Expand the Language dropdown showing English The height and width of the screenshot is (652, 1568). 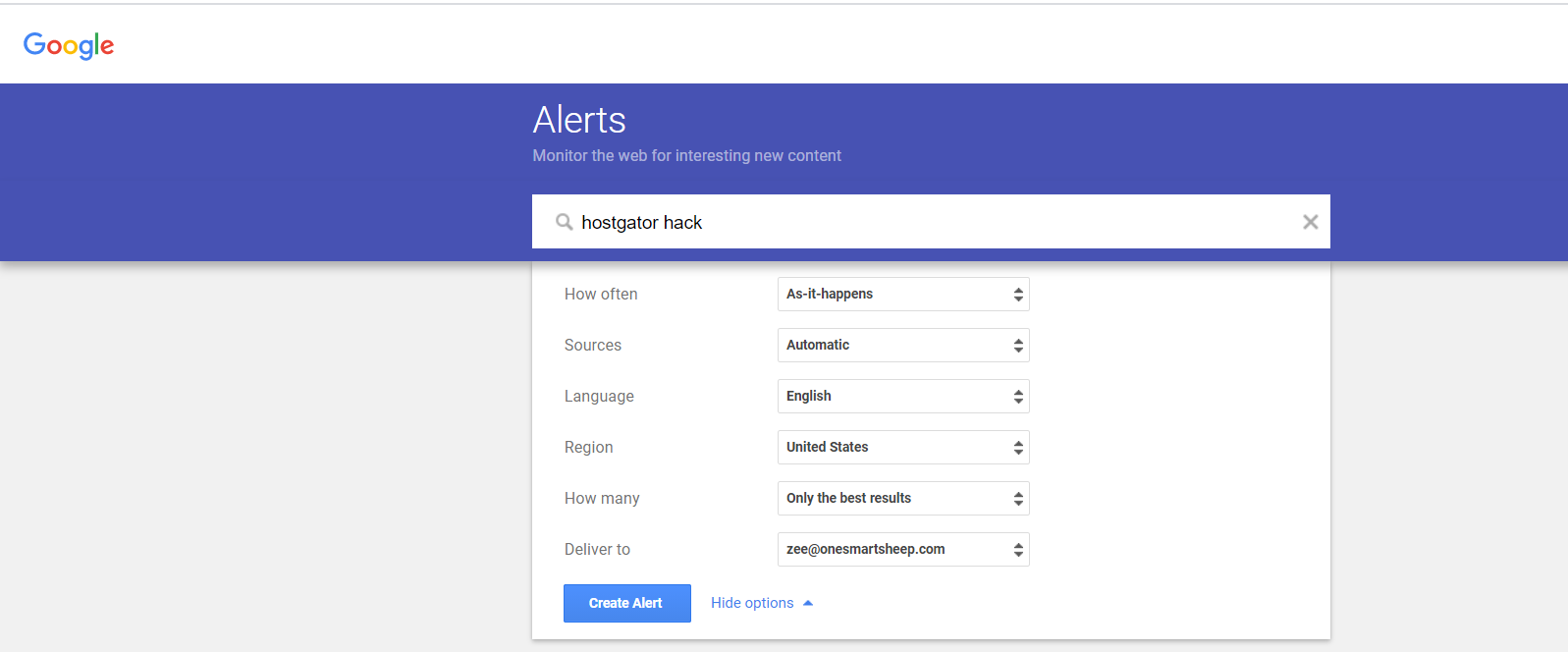pyautogui.click(x=902, y=396)
